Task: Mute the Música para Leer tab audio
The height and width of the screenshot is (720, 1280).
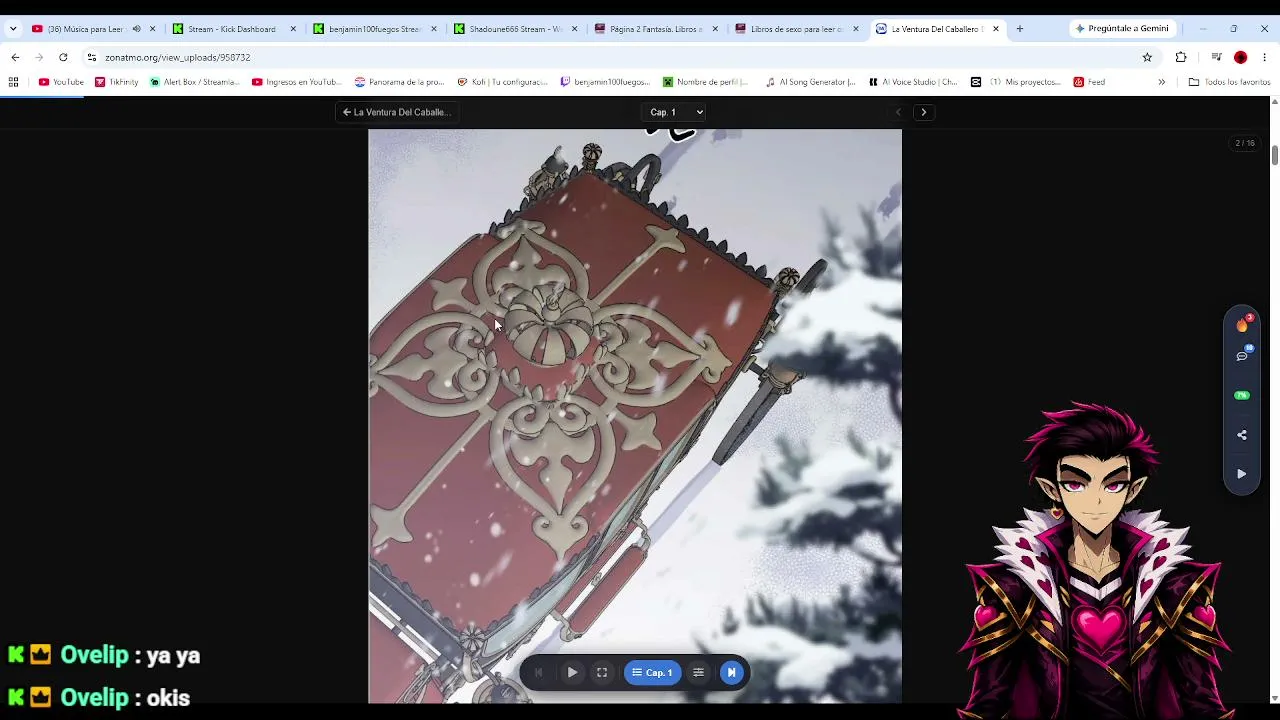Action: tap(136, 29)
